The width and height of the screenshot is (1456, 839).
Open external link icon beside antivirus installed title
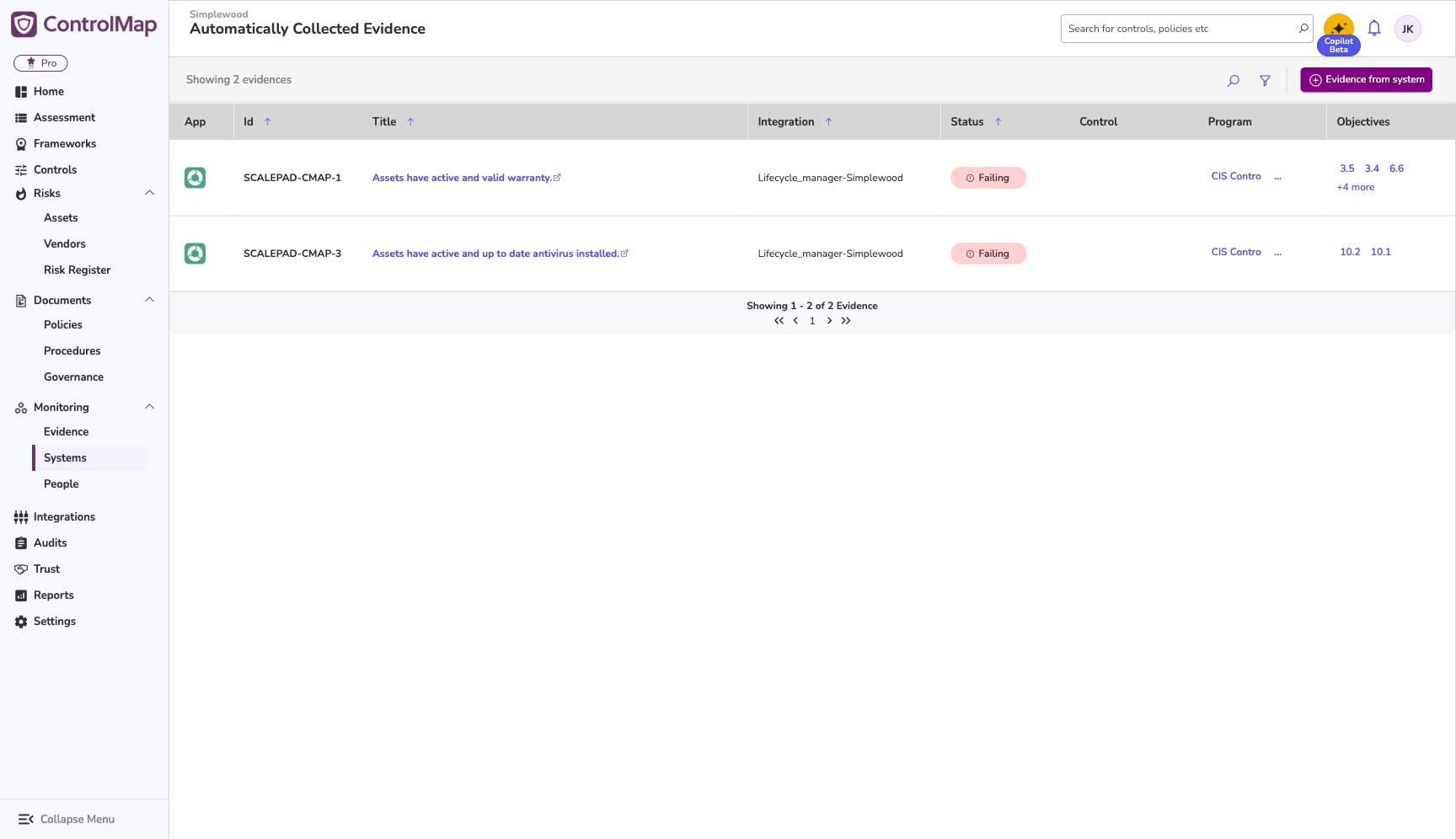pos(624,254)
